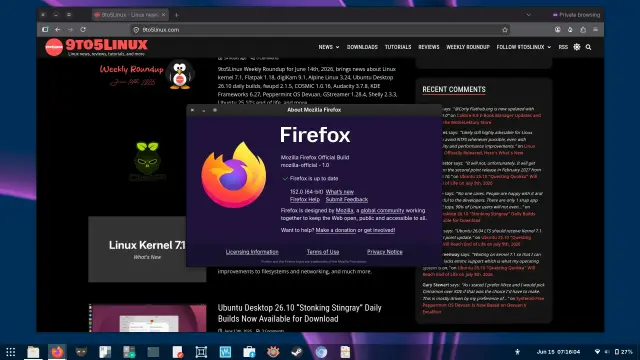This screenshot has height=360, width=640.
Task: Open the screenshot capture tool in taskbar
Action: (x=201, y=351)
